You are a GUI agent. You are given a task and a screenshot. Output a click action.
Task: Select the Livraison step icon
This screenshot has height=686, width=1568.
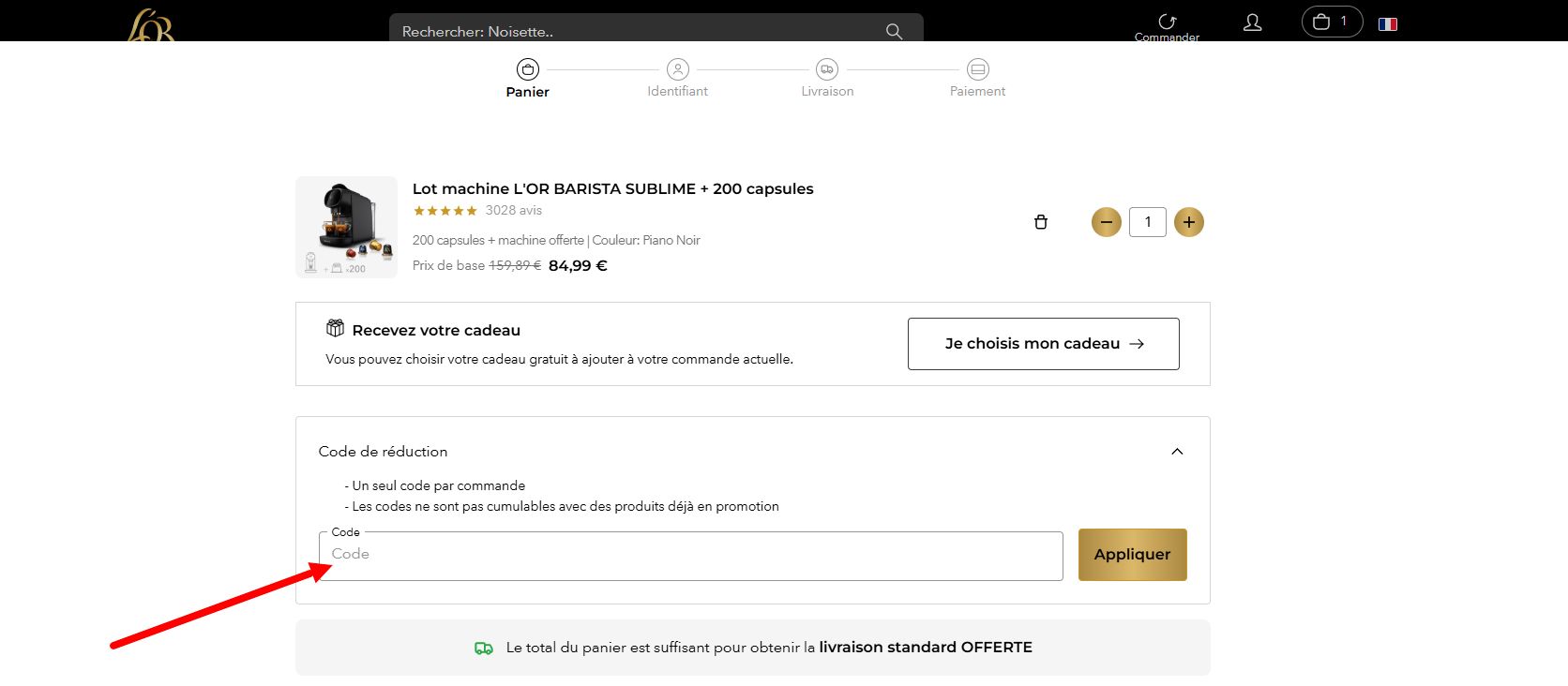tap(827, 69)
